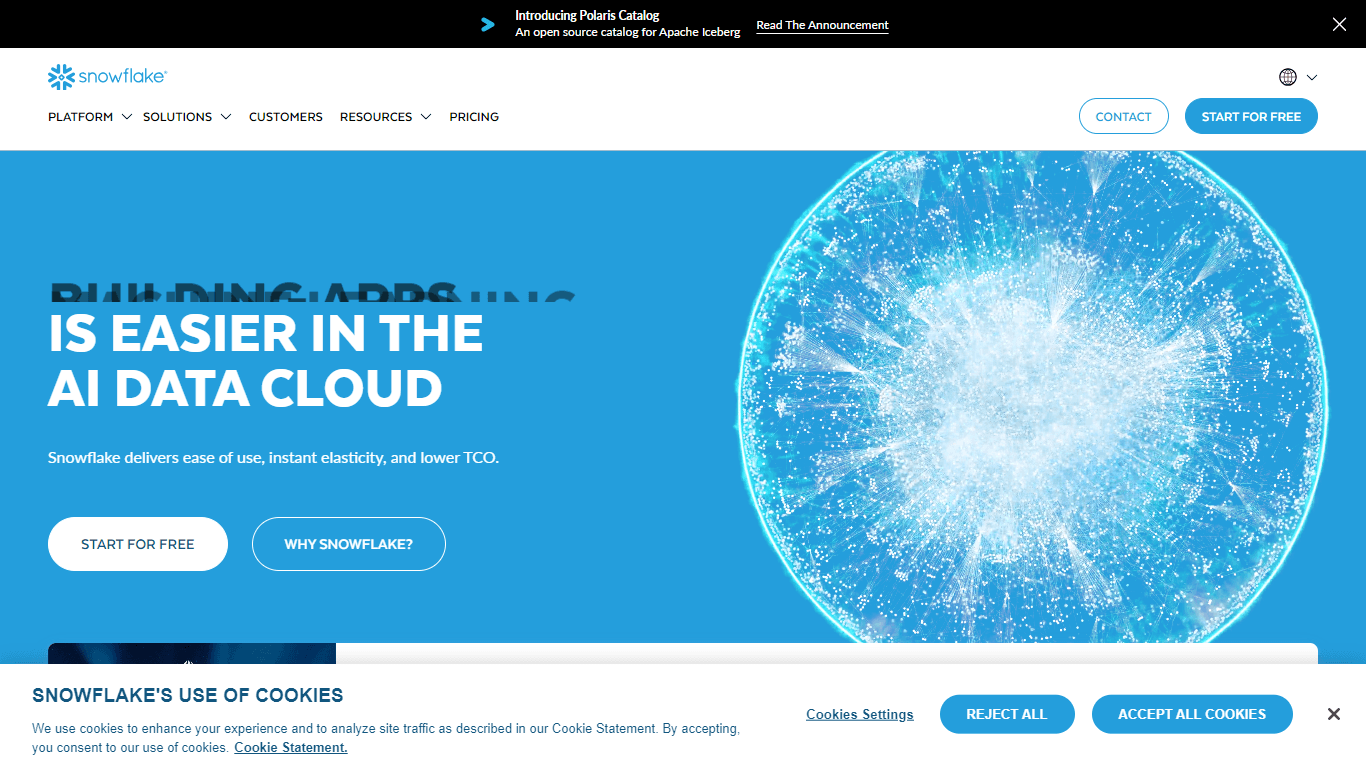Follow the Read The Announcement link

(822, 25)
